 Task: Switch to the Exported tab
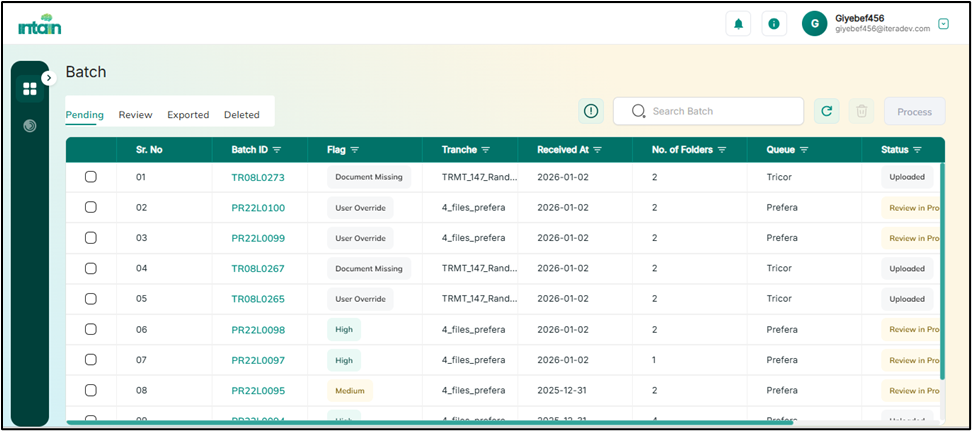[x=188, y=115]
